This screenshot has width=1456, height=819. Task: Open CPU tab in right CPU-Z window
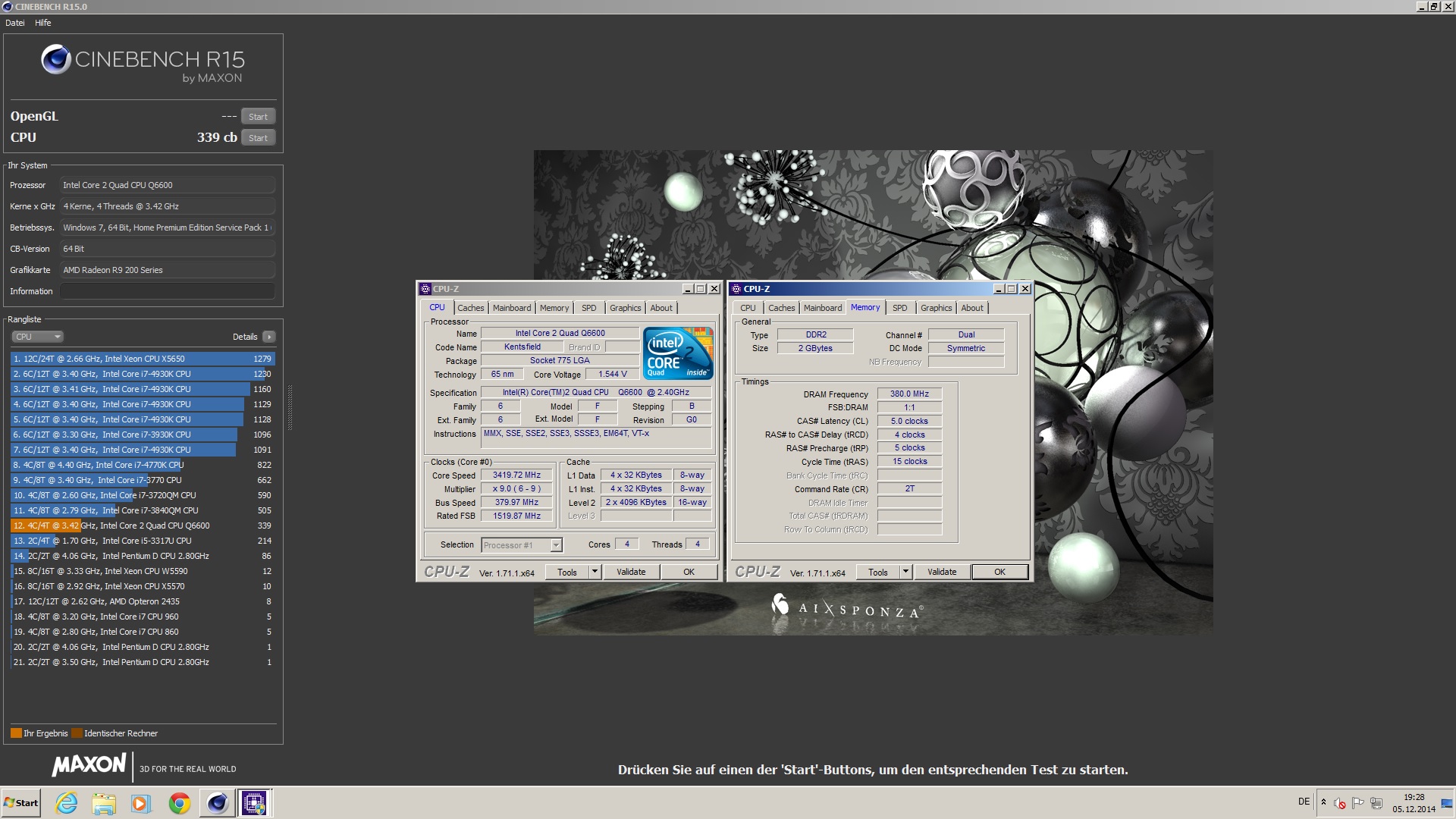[748, 308]
